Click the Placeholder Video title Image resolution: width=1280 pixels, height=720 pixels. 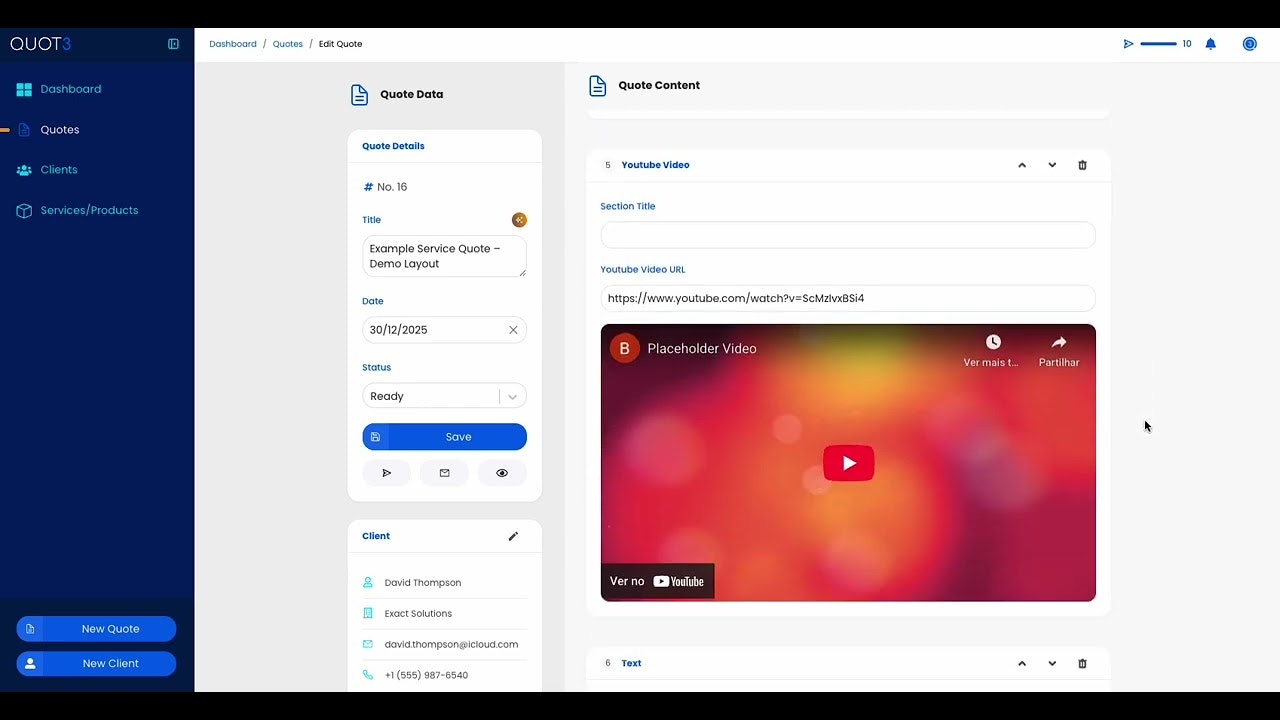(x=702, y=349)
